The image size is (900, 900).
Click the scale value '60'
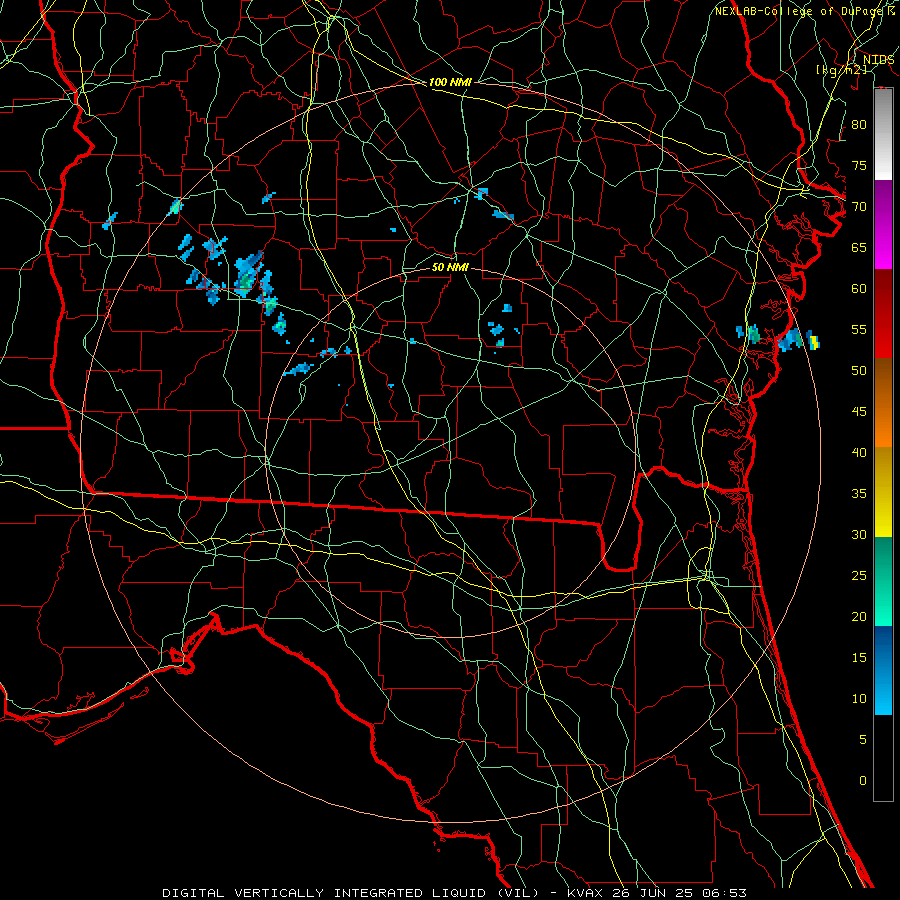[x=859, y=288]
